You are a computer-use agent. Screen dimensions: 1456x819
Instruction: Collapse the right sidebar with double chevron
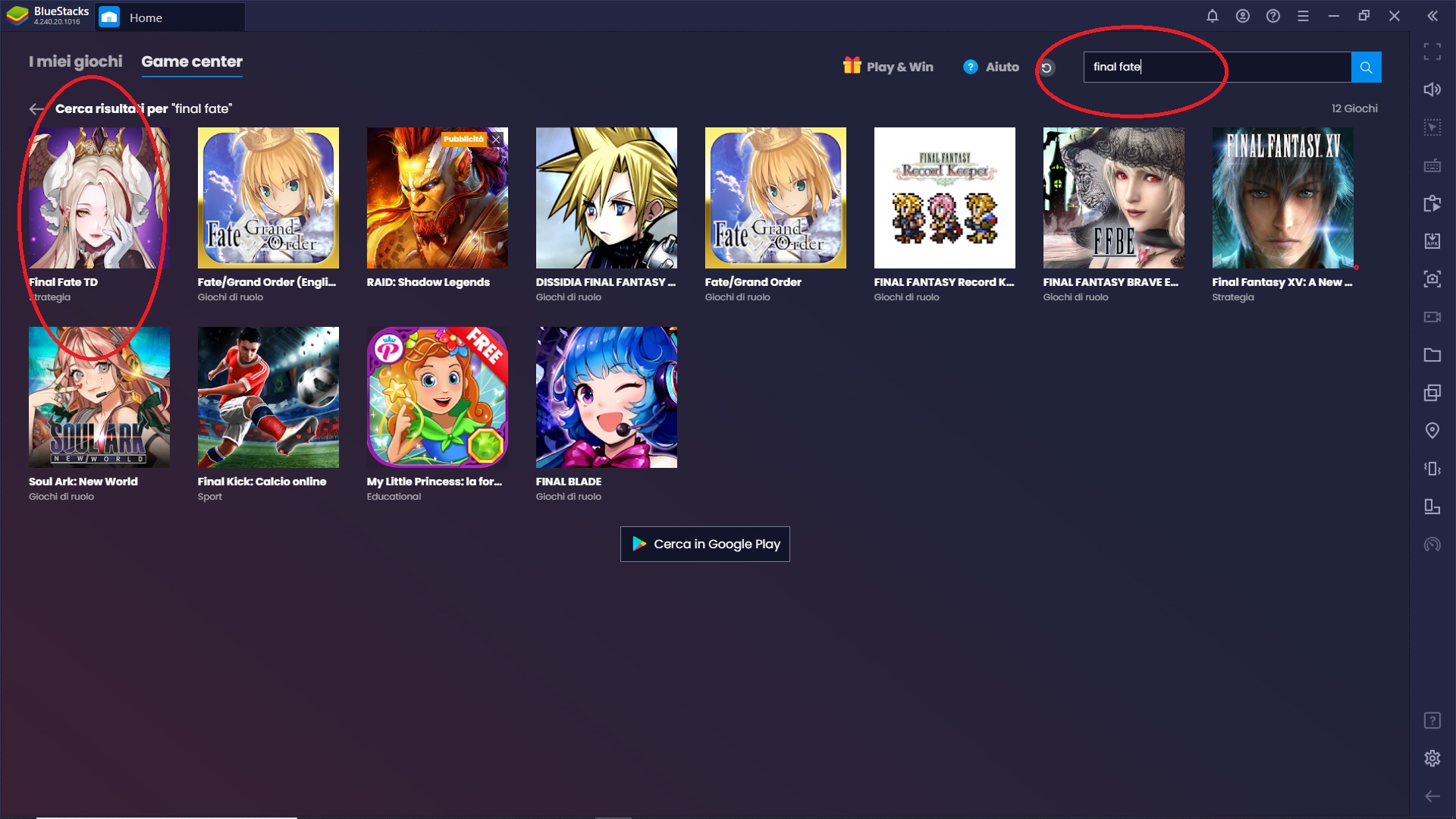click(1432, 16)
